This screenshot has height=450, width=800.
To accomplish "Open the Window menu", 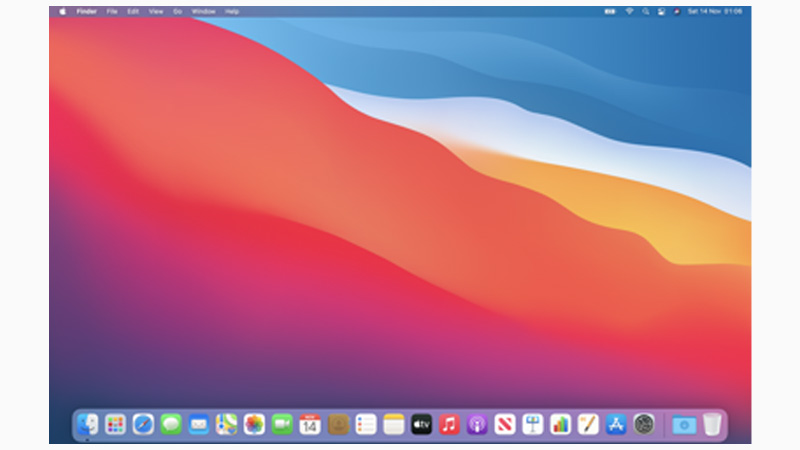I will point(204,11).
